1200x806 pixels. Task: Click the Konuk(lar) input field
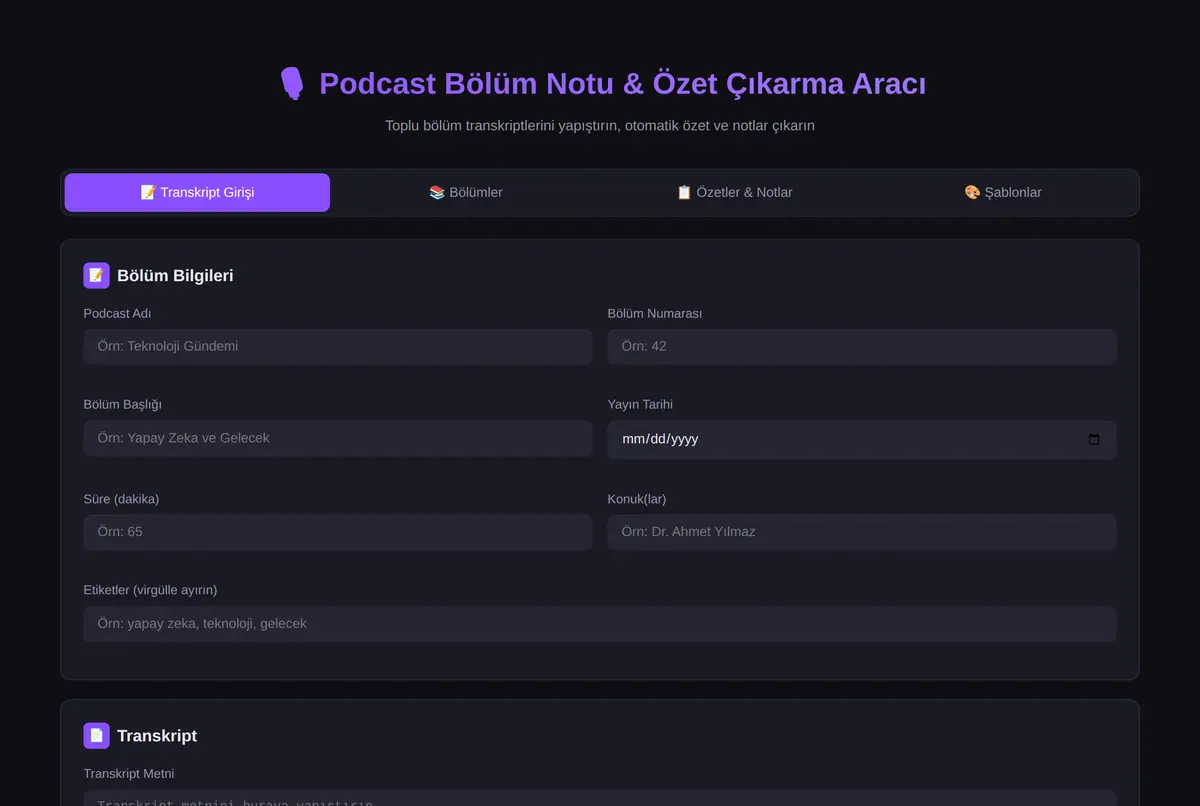(862, 532)
